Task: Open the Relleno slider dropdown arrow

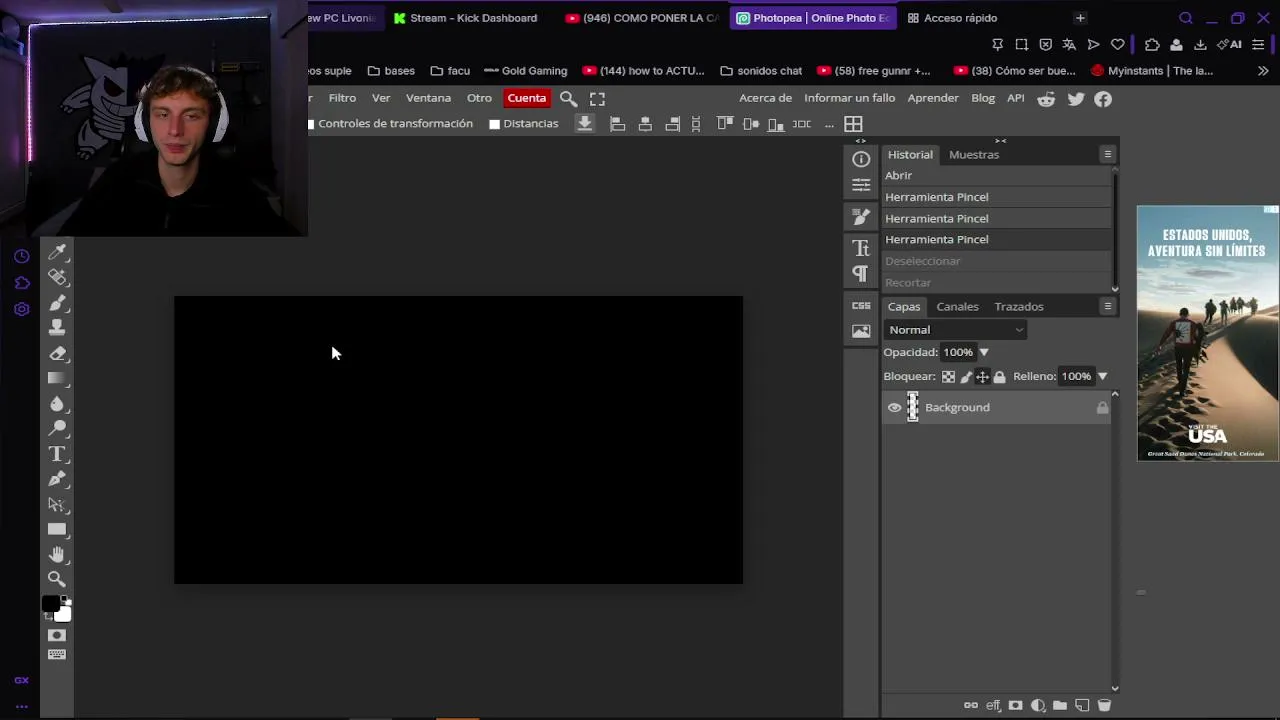Action: pyautogui.click(x=1102, y=376)
